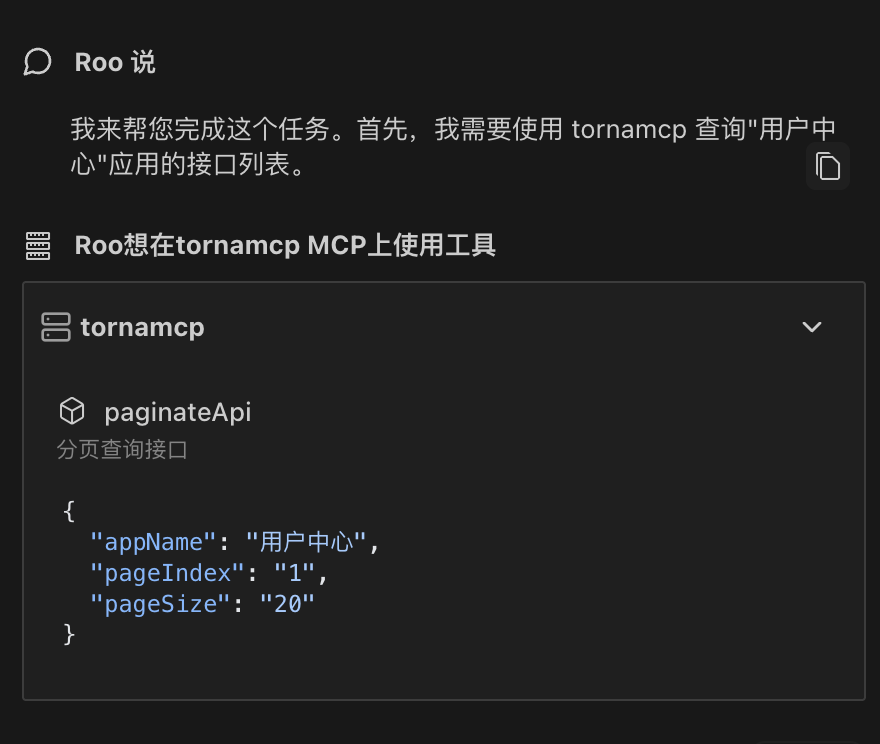Click the opening brace of the JSON block
The height and width of the screenshot is (744, 880).
pos(69,512)
